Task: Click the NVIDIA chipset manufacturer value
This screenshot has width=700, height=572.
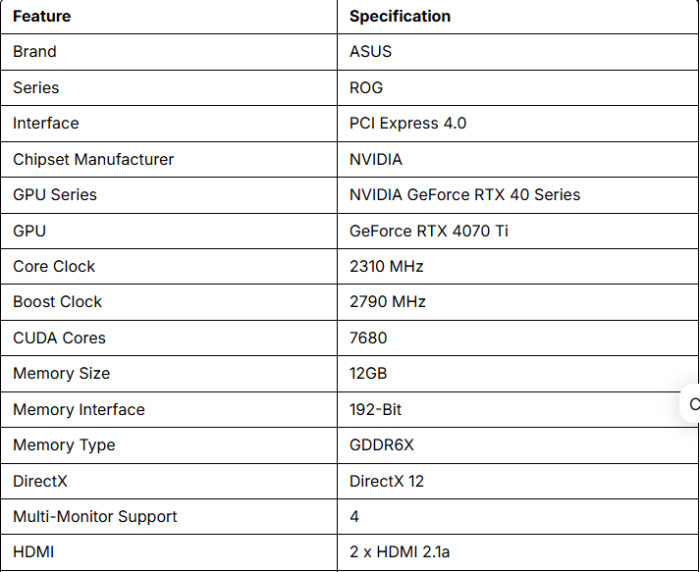Action: coord(376,159)
